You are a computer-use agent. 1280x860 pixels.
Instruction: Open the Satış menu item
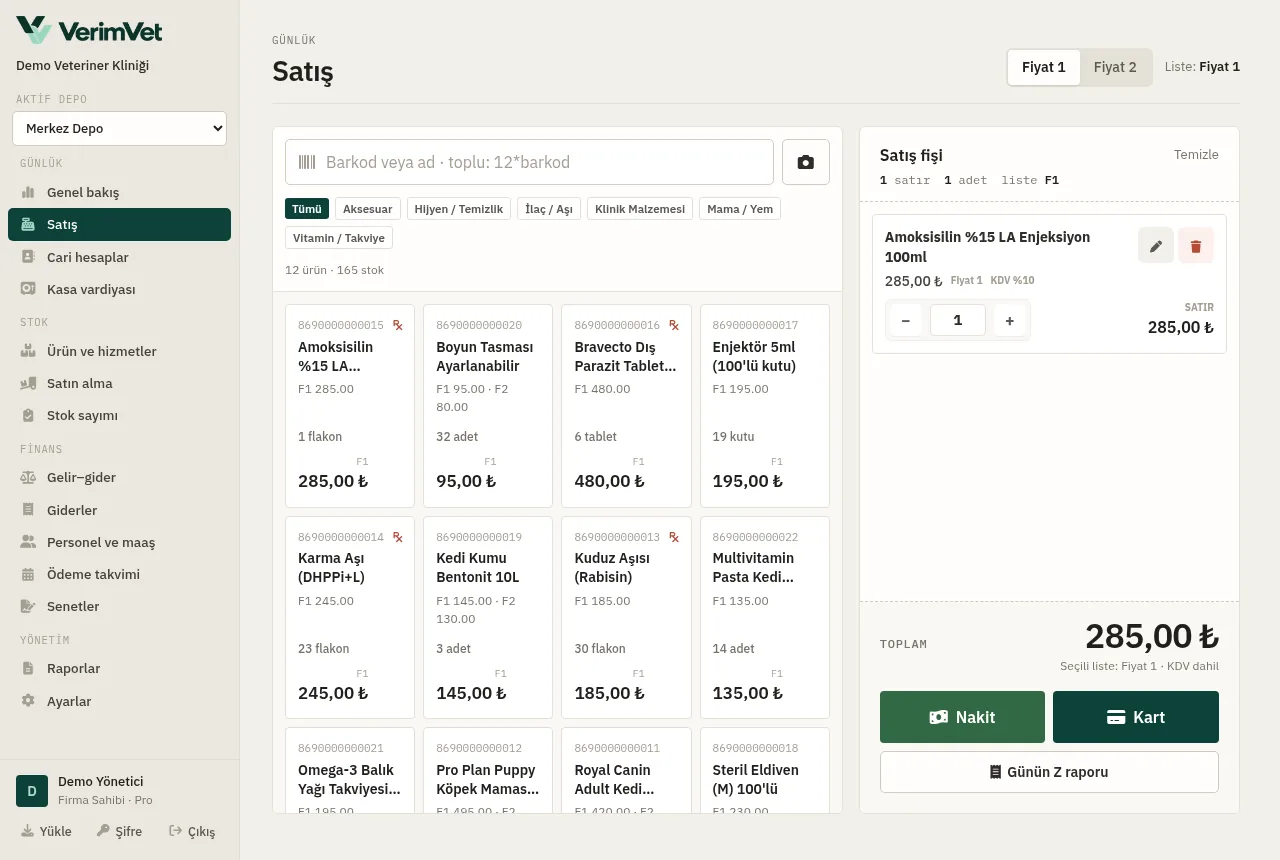tap(119, 224)
